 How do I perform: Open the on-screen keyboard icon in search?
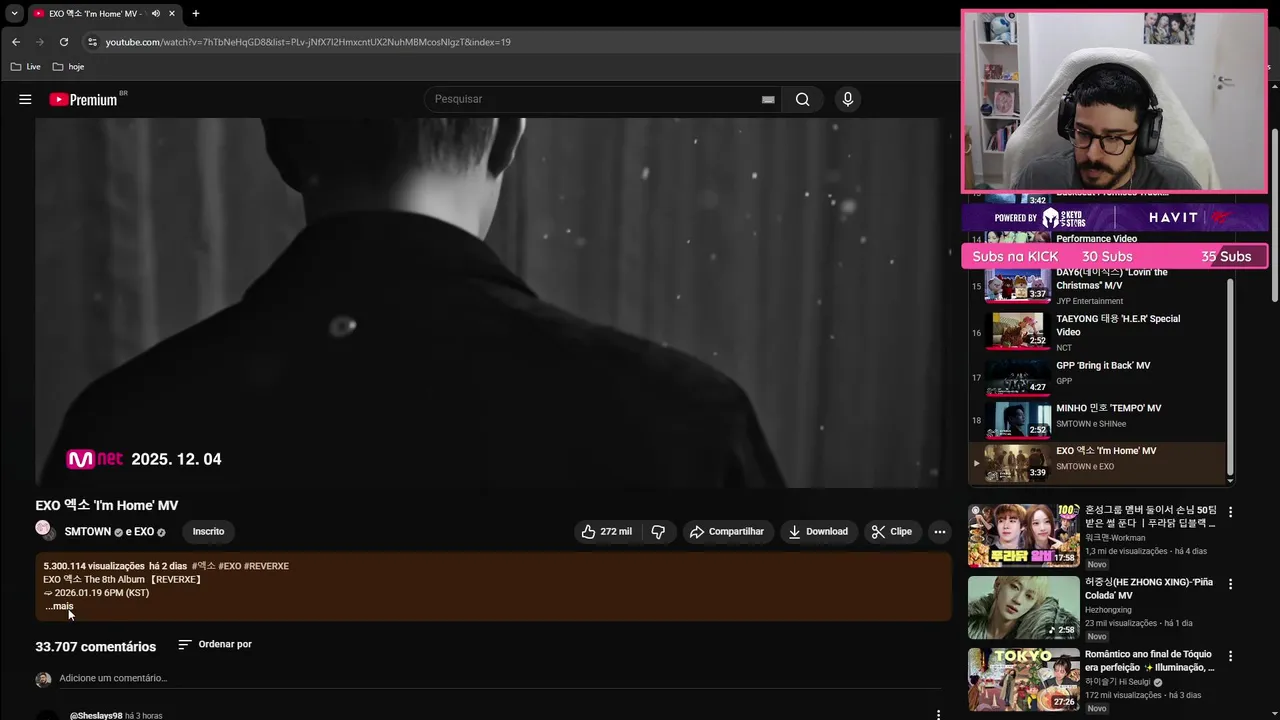[768, 100]
